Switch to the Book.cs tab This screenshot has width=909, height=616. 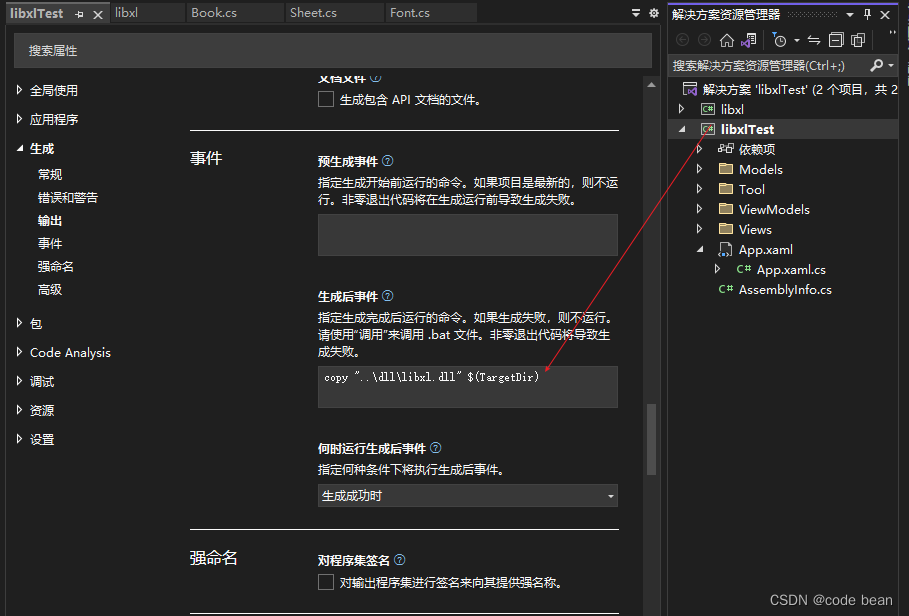pyautogui.click(x=234, y=13)
